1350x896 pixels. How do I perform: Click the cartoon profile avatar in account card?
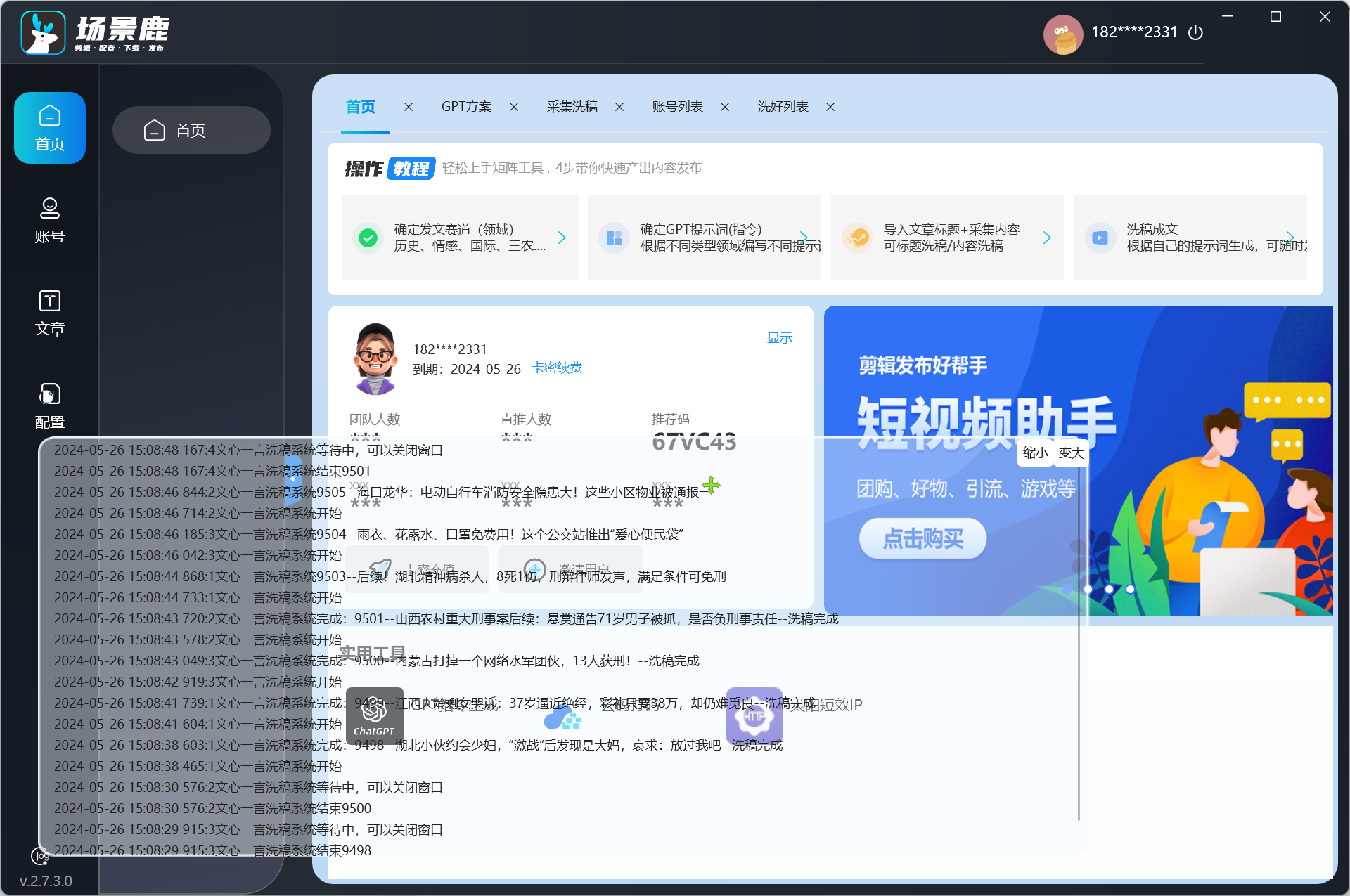(376, 358)
